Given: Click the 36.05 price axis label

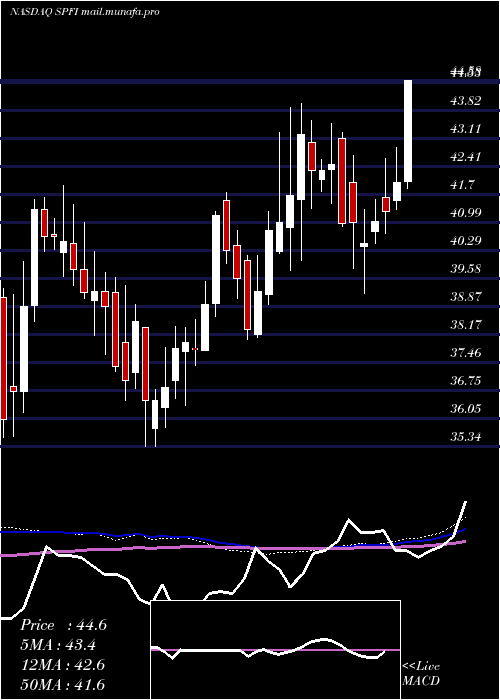Looking at the screenshot, I should [466, 408].
